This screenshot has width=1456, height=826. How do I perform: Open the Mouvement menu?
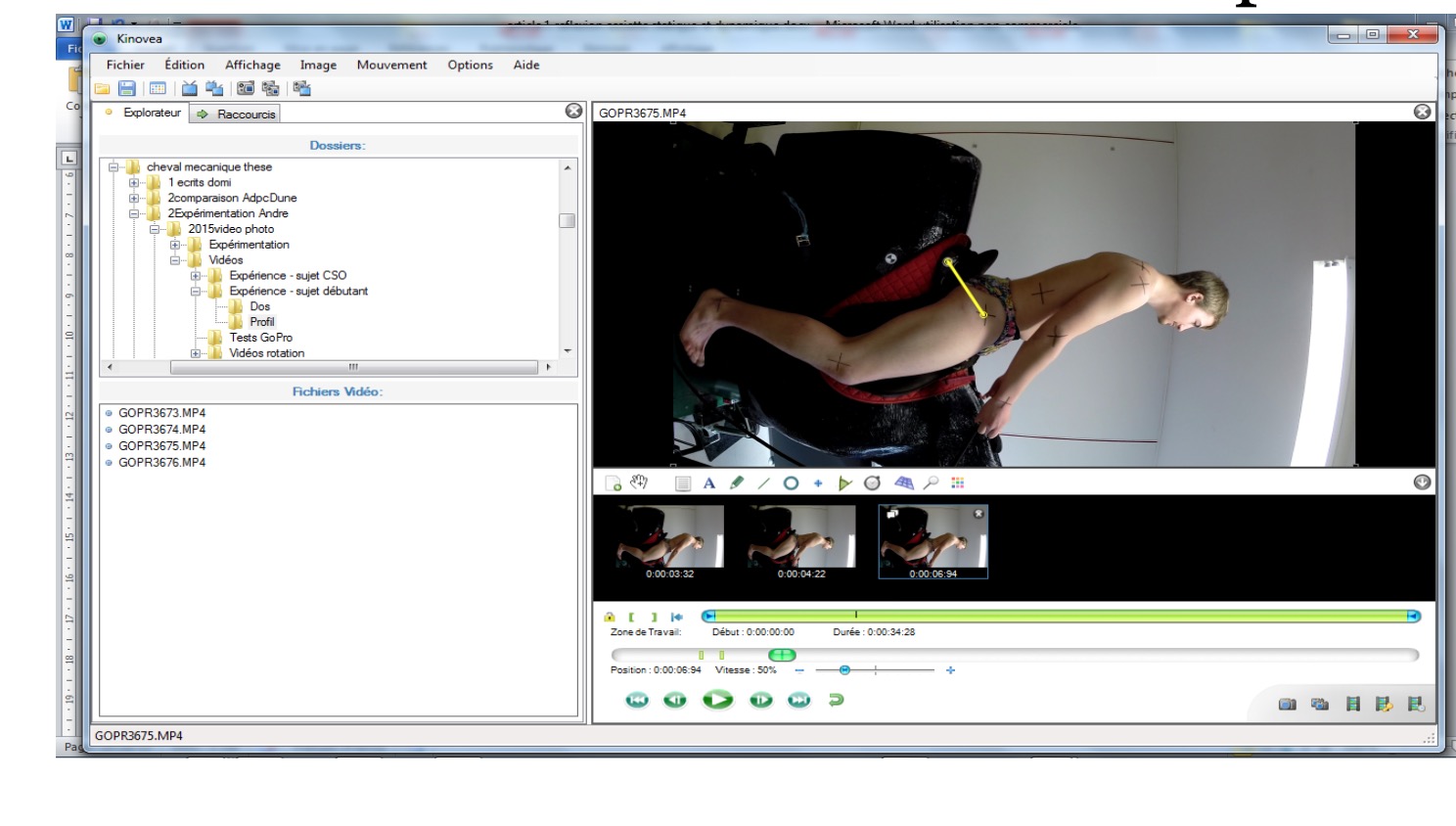coord(391,65)
